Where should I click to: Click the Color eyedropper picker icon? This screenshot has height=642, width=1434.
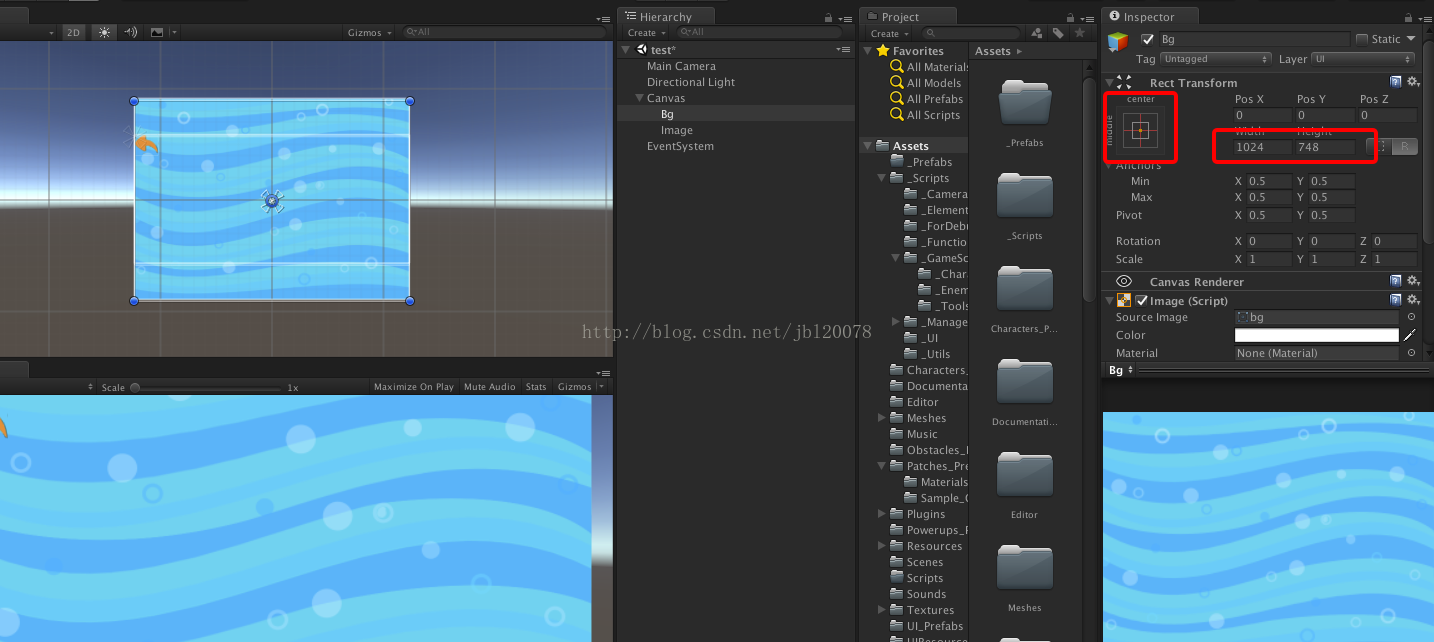click(x=1410, y=336)
